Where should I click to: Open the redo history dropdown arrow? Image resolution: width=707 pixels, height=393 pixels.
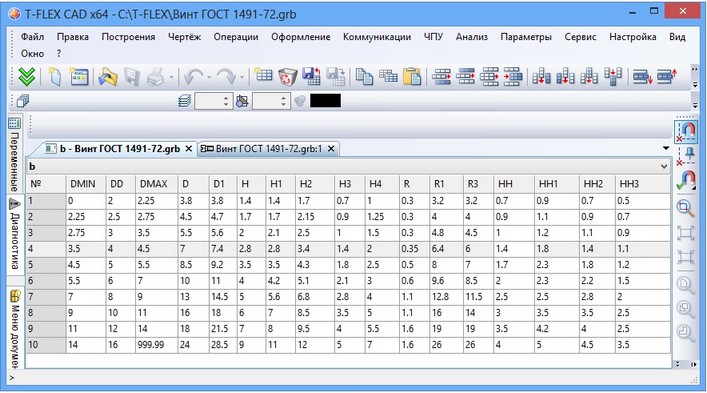point(242,78)
